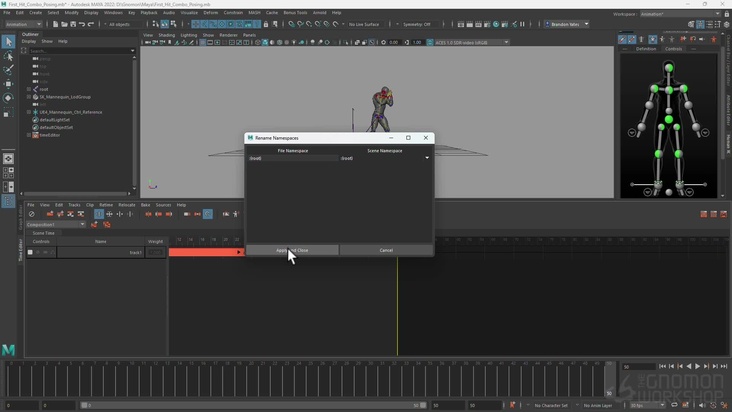Click the HumanIK hips green effector

(x=669, y=120)
